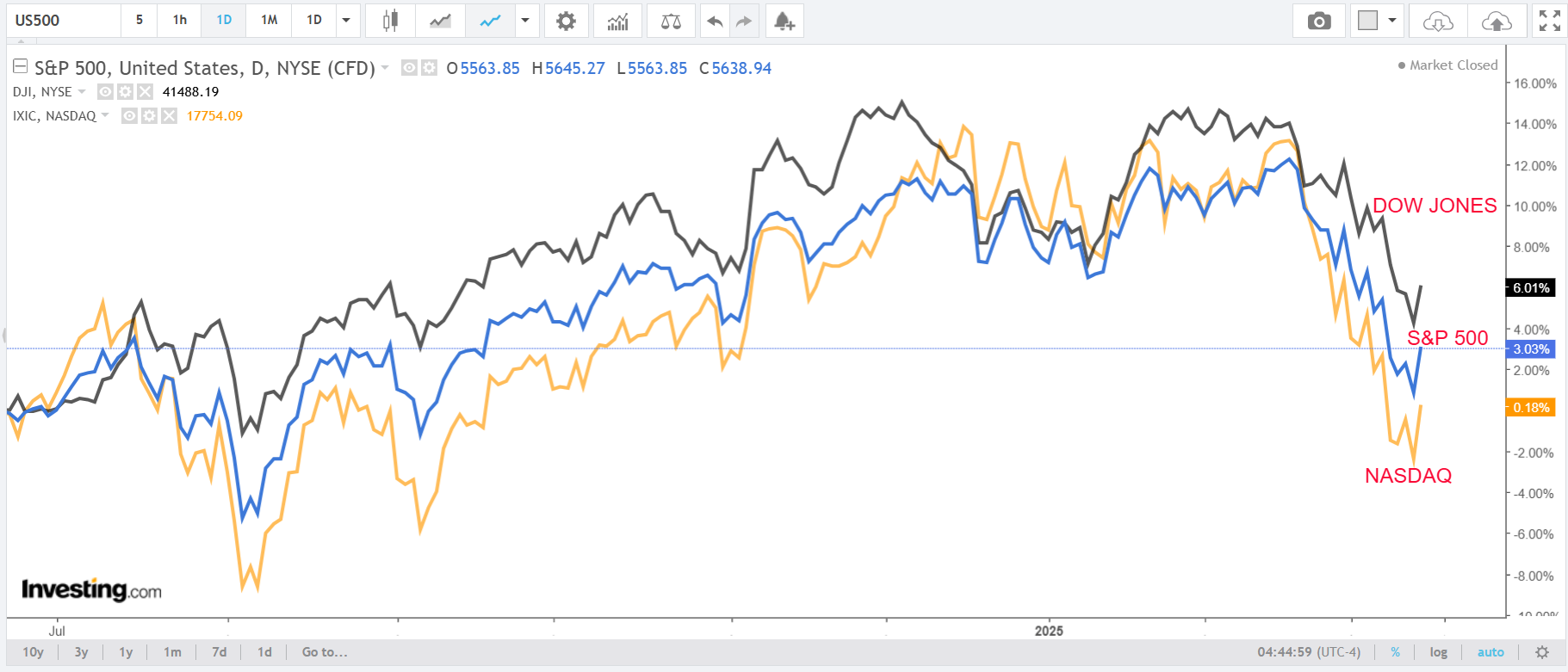The image size is (1568, 672).
Task: Expand the time interval dropdown arrow
Action: point(346,21)
